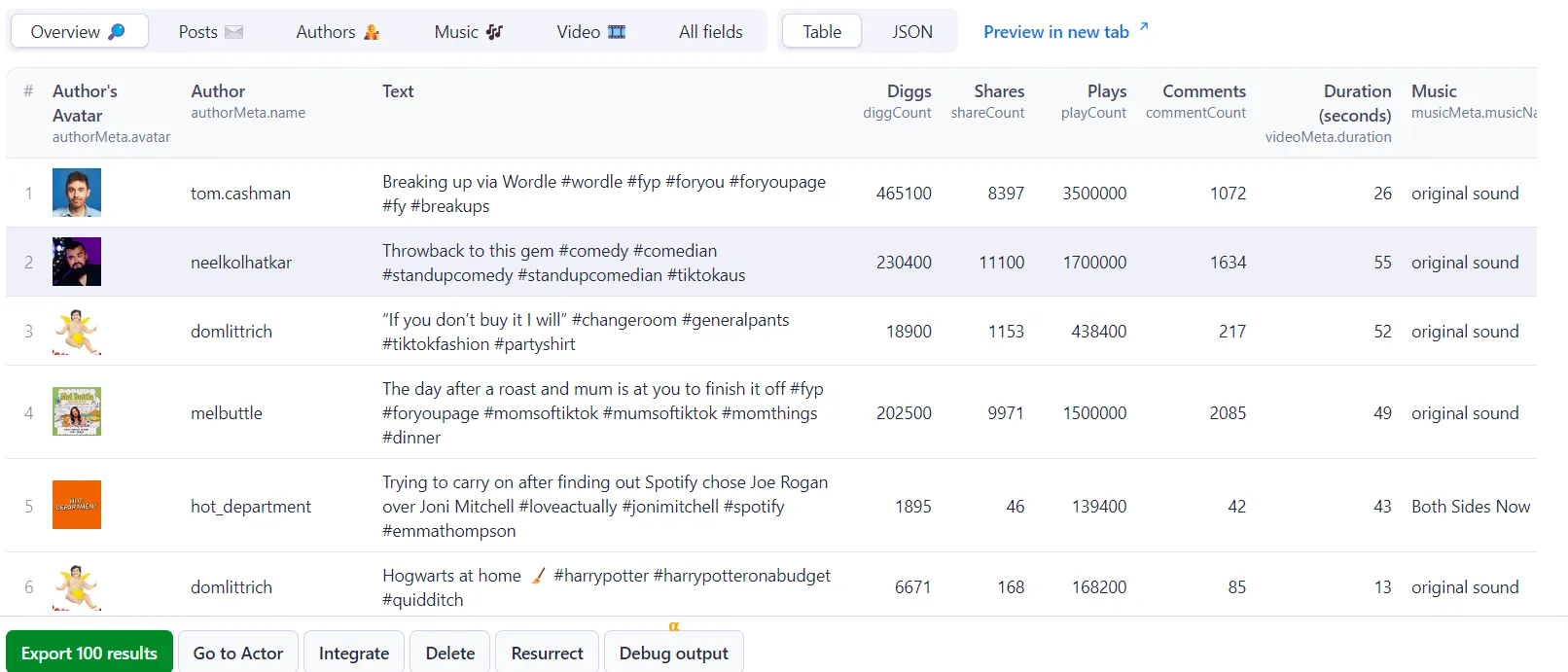Viewport: 1568px width, 672px height.
Task: Select author name melbuttle
Action: pos(227,412)
